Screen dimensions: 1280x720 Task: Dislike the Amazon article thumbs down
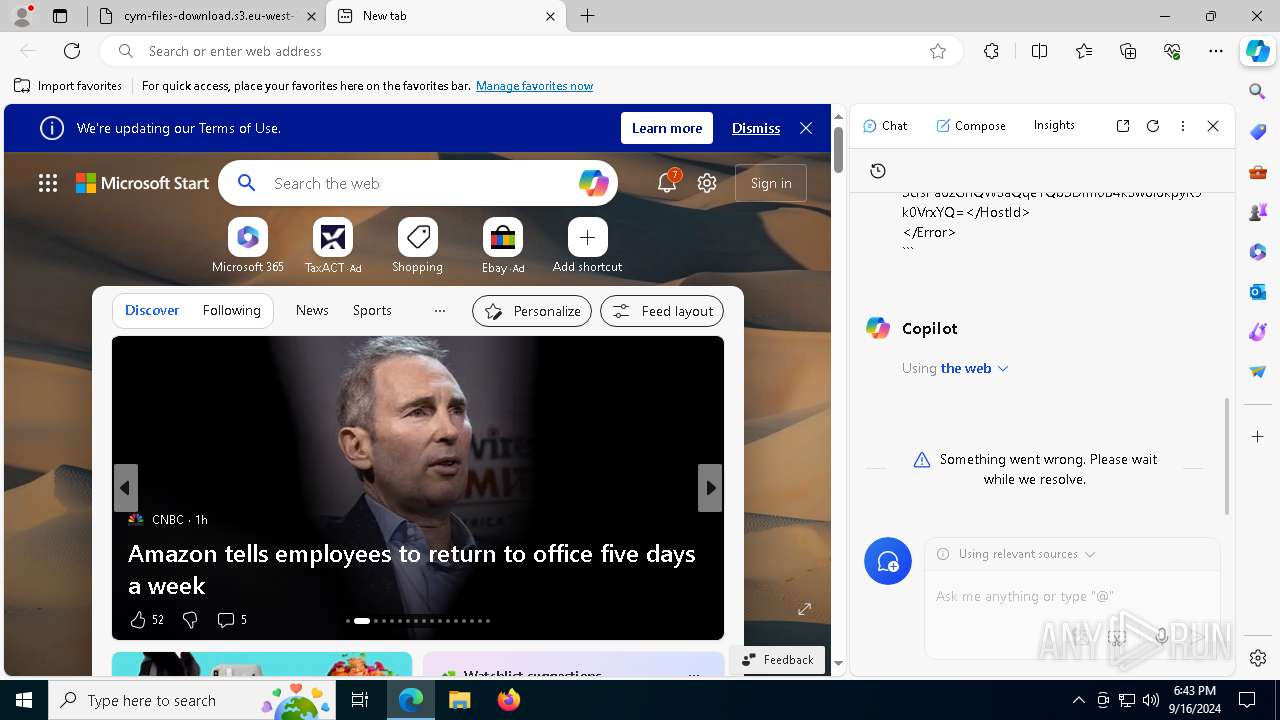click(190, 620)
